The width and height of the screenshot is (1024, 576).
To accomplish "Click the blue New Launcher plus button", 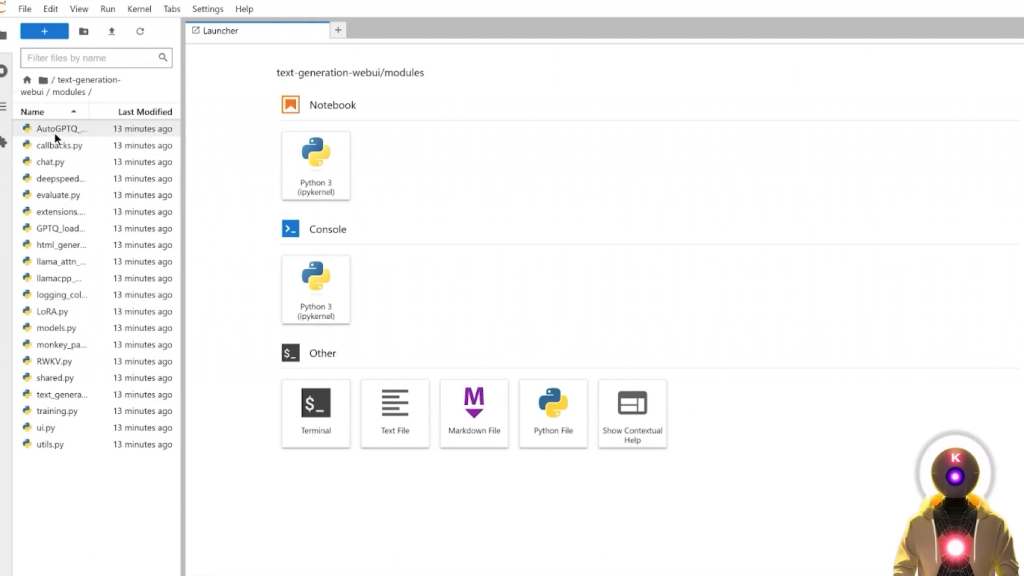I will 44,31.
